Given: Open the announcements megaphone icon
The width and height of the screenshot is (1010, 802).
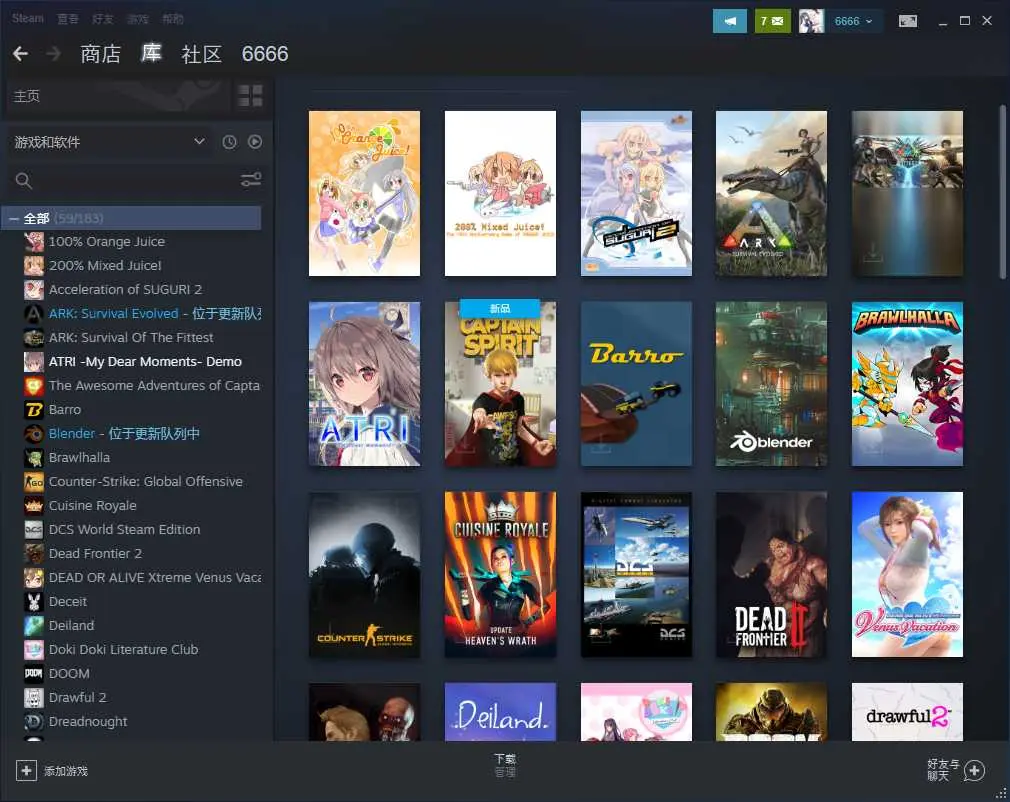Looking at the screenshot, I should click(x=730, y=21).
